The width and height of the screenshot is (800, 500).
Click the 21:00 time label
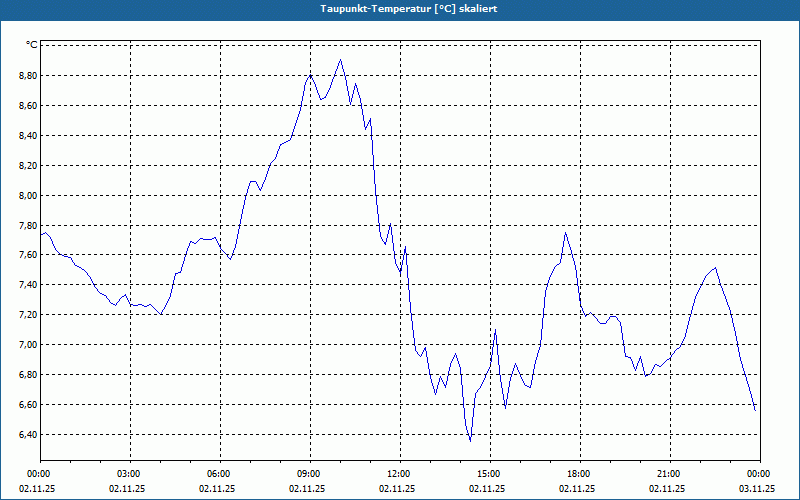[x=670, y=474]
